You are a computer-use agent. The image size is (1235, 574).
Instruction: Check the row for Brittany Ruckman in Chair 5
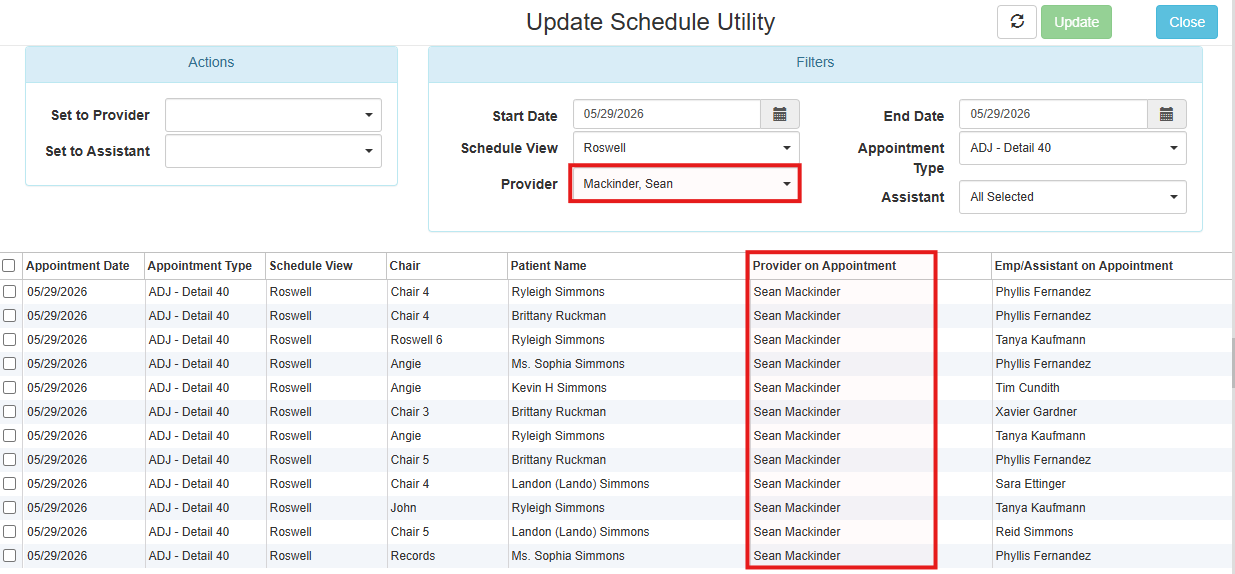(x=9, y=460)
